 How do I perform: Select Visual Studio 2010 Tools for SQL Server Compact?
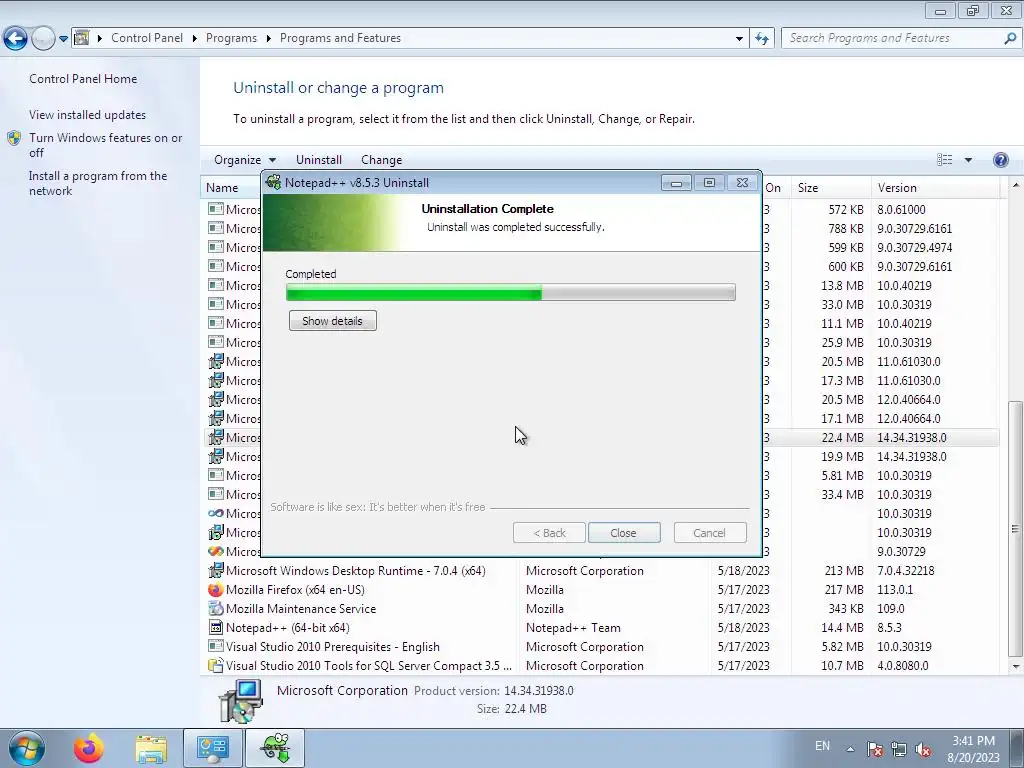pos(599,665)
